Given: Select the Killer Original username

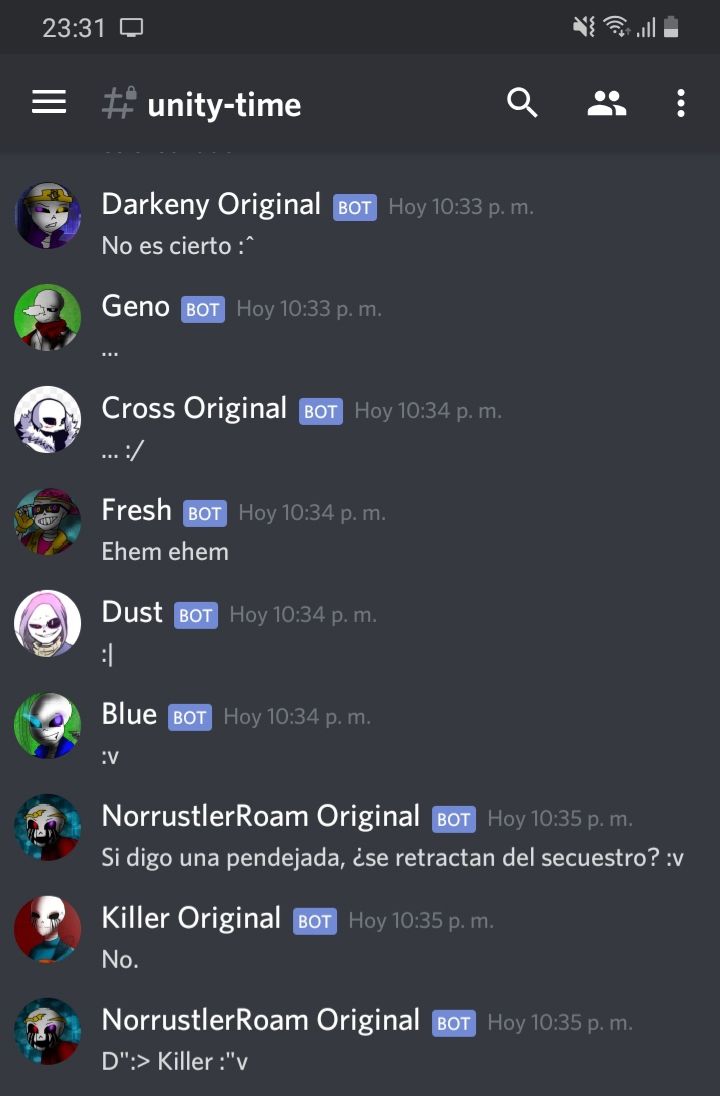Looking at the screenshot, I should click(191, 918).
